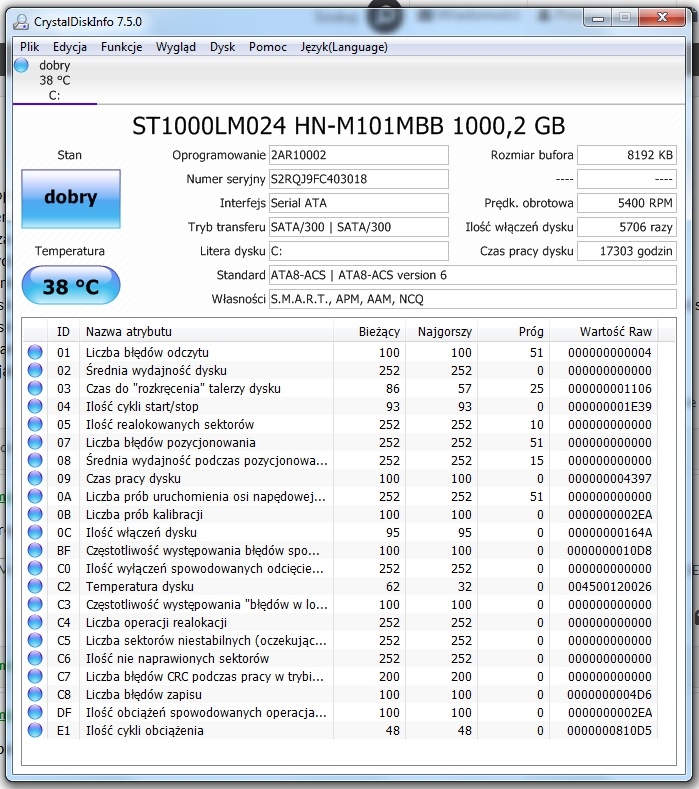The height and width of the screenshot is (789, 699).
Task: Open the Funkcje menu
Action: (x=121, y=47)
